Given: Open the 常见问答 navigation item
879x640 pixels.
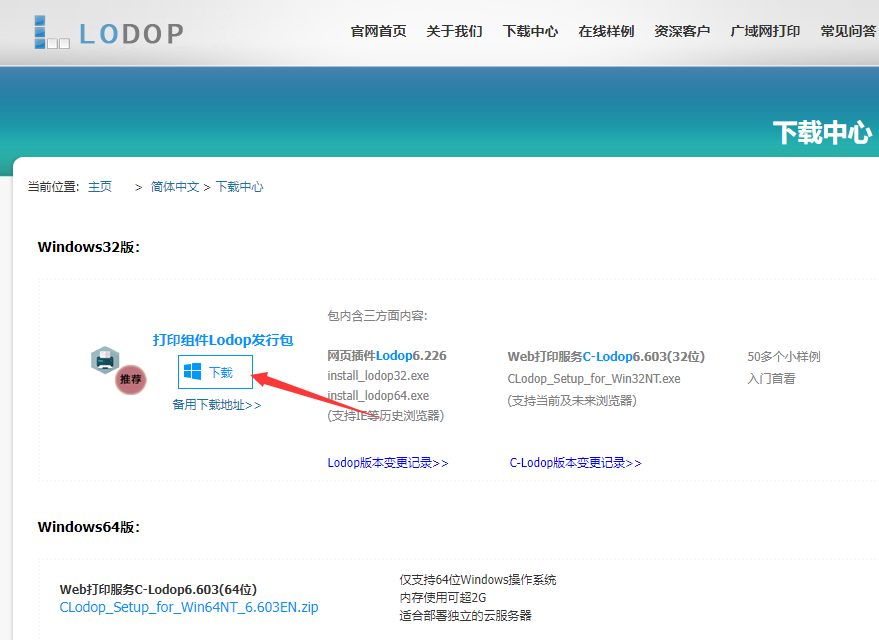Looking at the screenshot, I should click(x=849, y=31).
